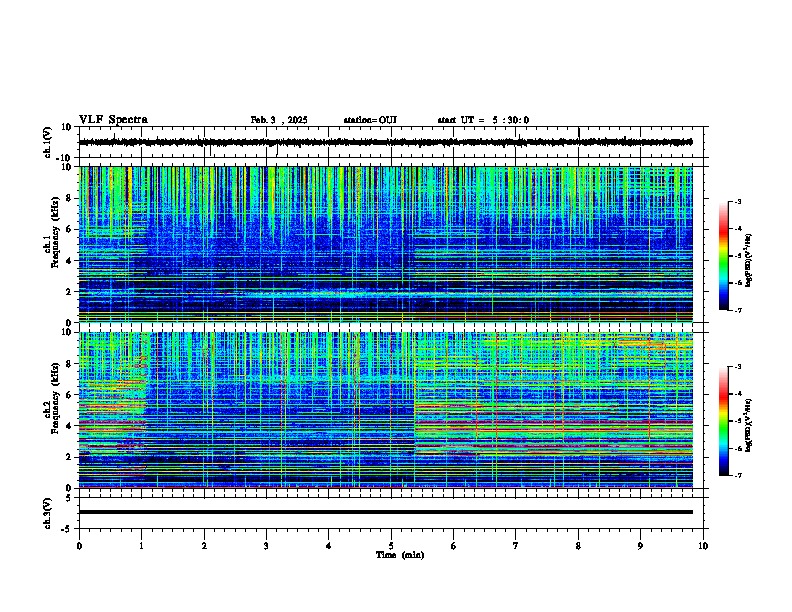
Task: Click the ch.1 frequency axis "2" tick
Action: (69, 292)
